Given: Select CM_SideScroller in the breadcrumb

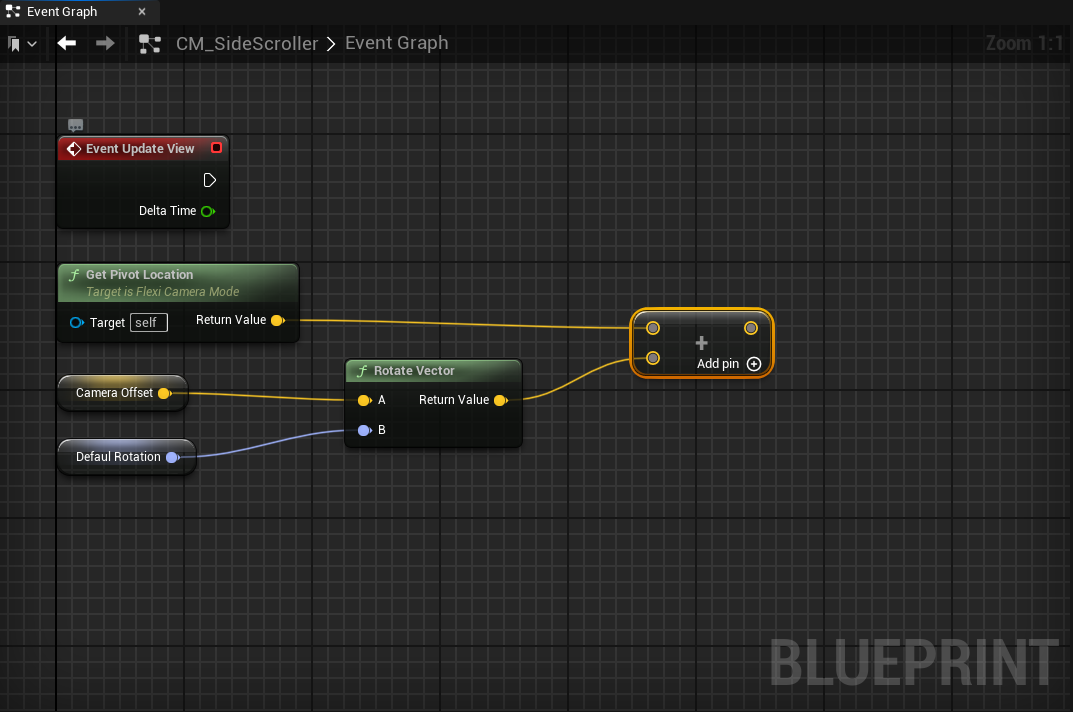Looking at the screenshot, I should coord(247,43).
